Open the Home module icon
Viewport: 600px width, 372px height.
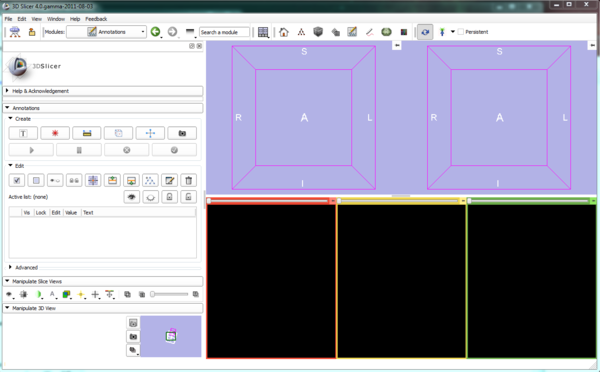click(284, 32)
